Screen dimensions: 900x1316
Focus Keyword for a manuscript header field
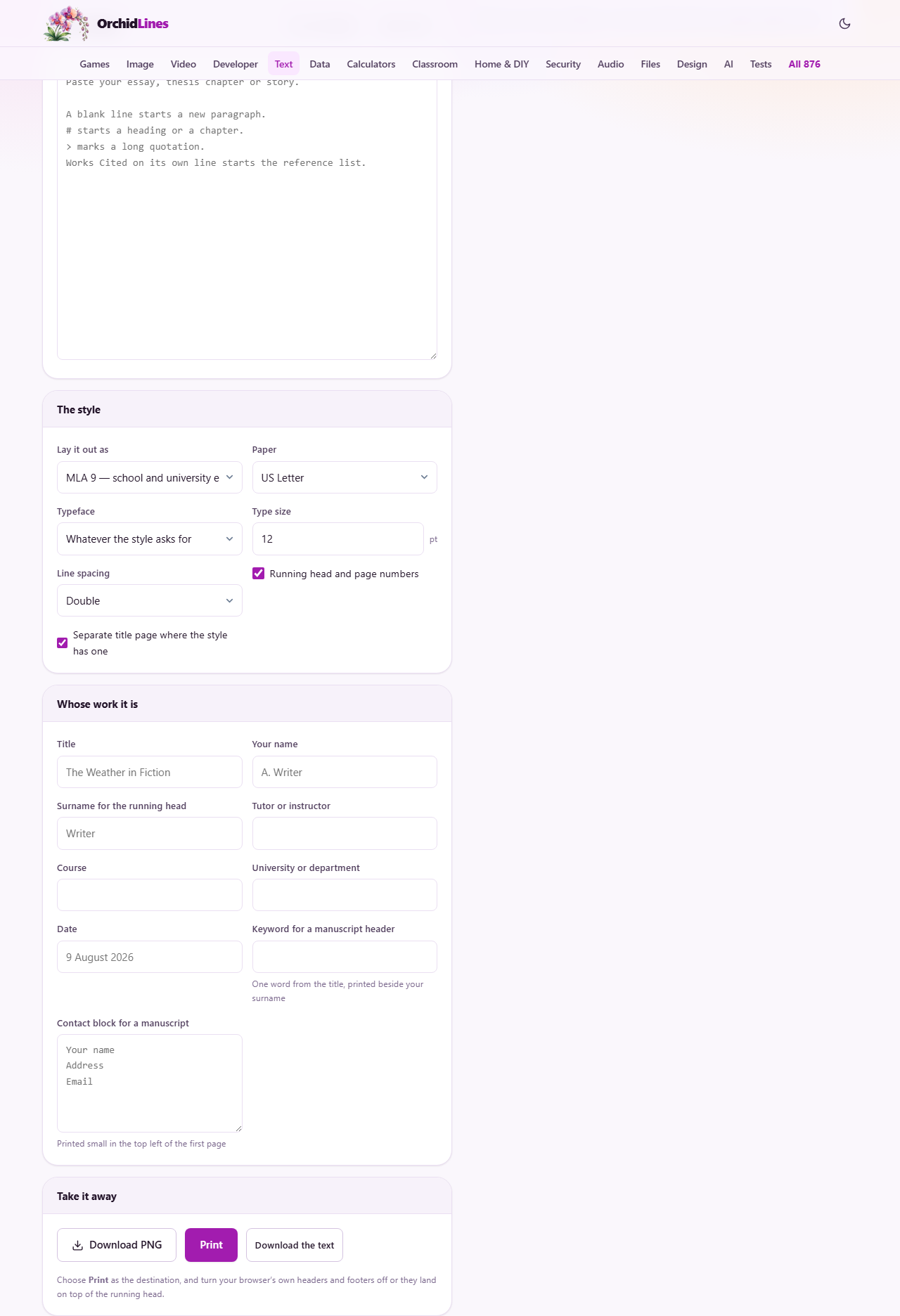(345, 957)
